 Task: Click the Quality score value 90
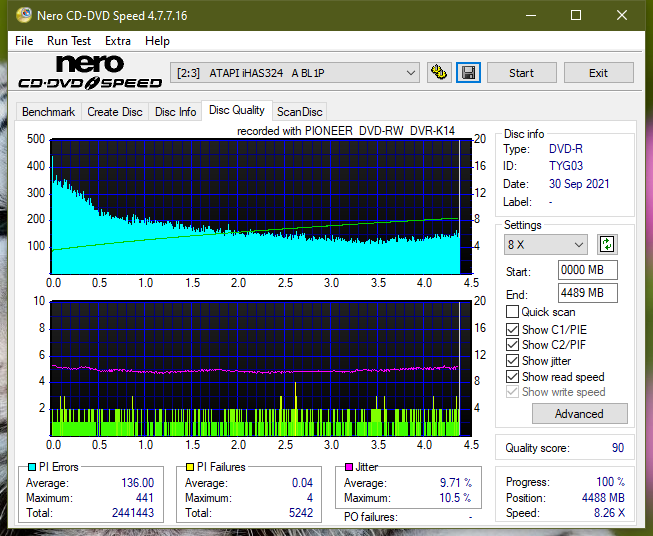[x=618, y=448]
